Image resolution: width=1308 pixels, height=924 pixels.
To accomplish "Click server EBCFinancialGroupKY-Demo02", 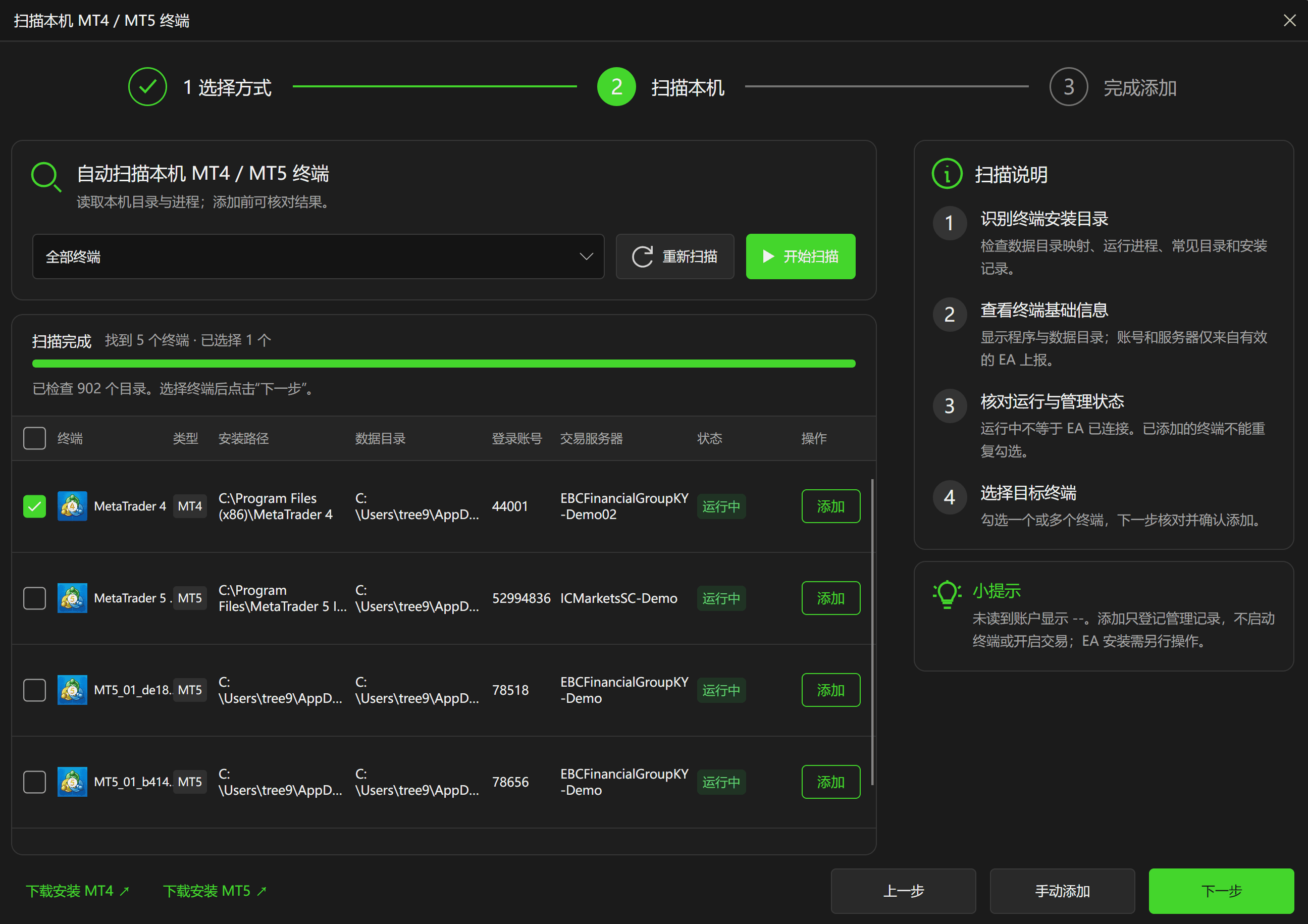I will click(x=624, y=506).
